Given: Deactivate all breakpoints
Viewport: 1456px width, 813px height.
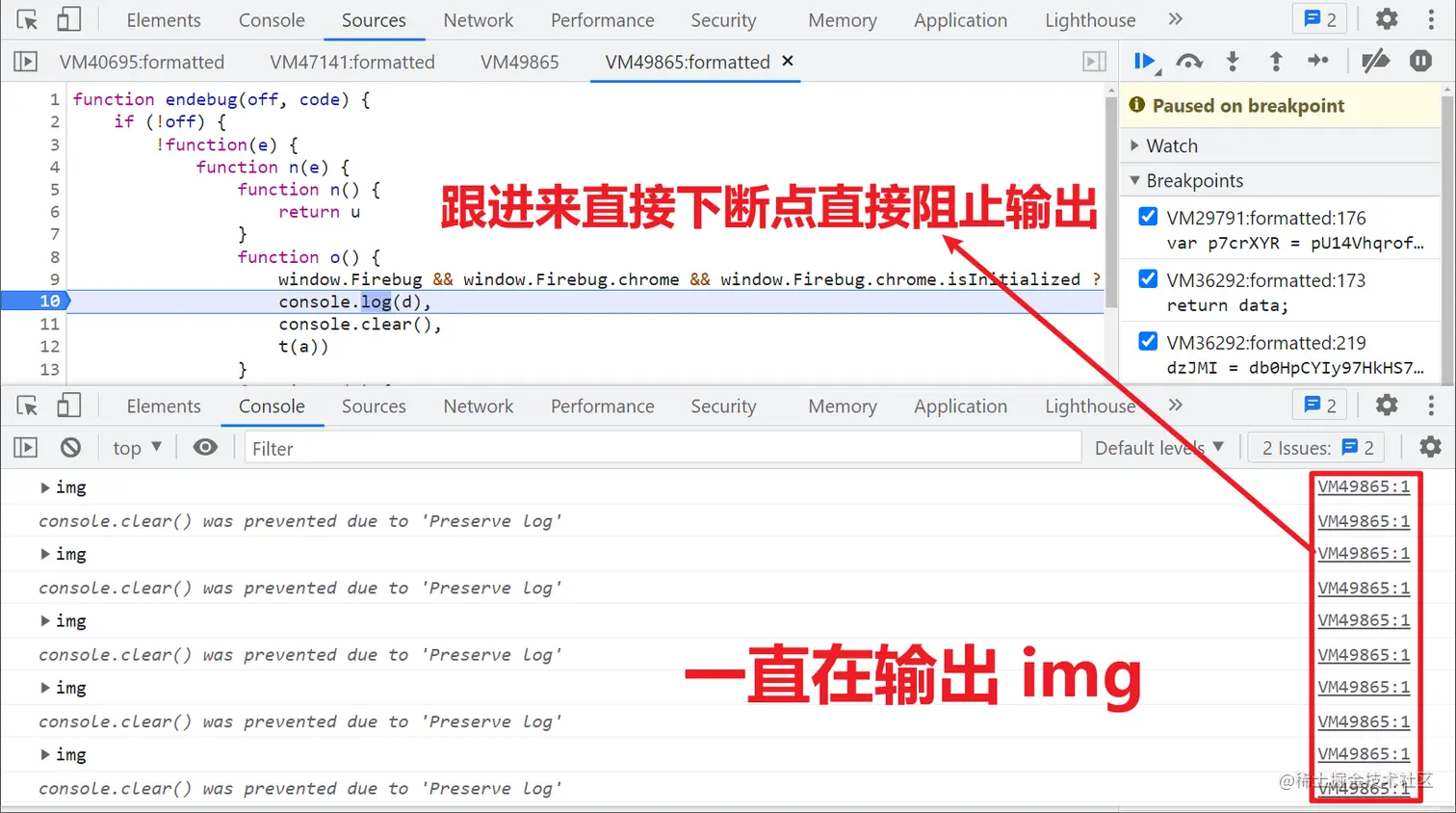Looking at the screenshot, I should tap(1375, 62).
